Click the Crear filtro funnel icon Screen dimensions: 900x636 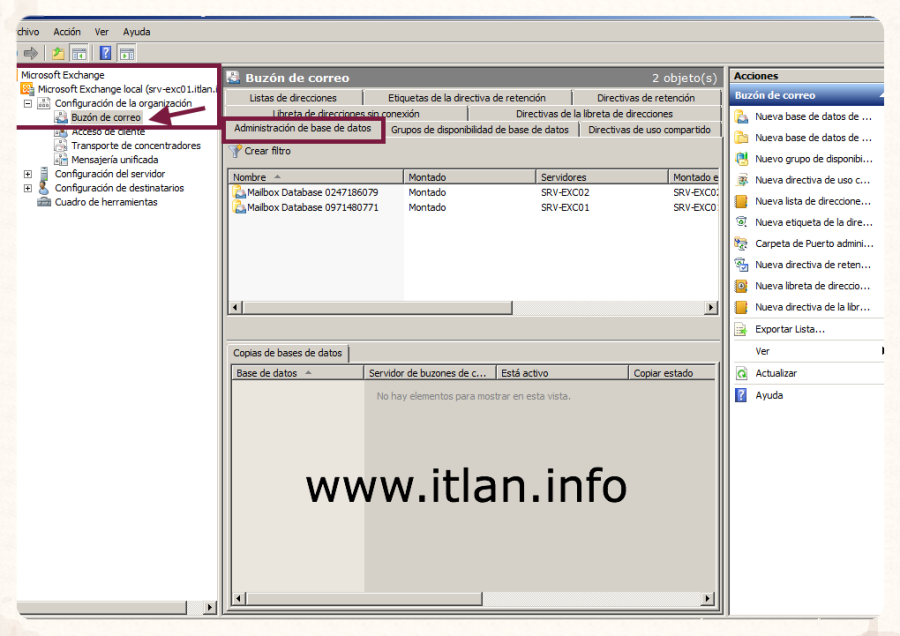tap(236, 151)
